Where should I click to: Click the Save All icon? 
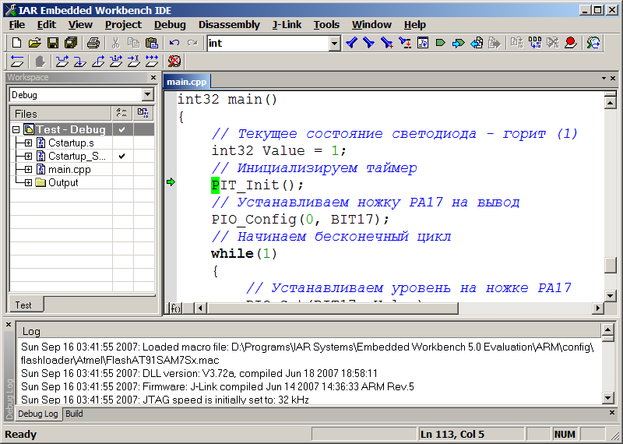point(71,43)
